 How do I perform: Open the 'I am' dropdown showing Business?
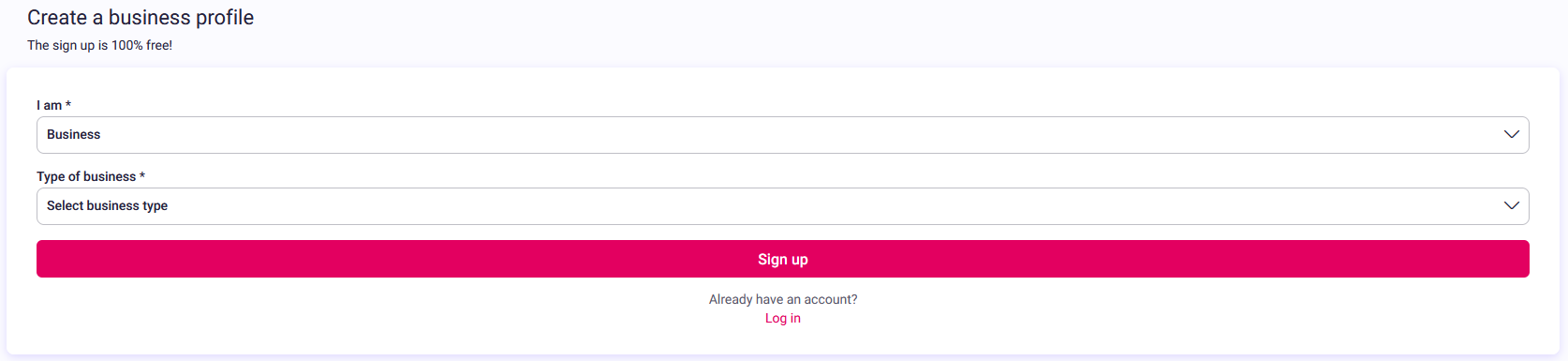click(783, 135)
